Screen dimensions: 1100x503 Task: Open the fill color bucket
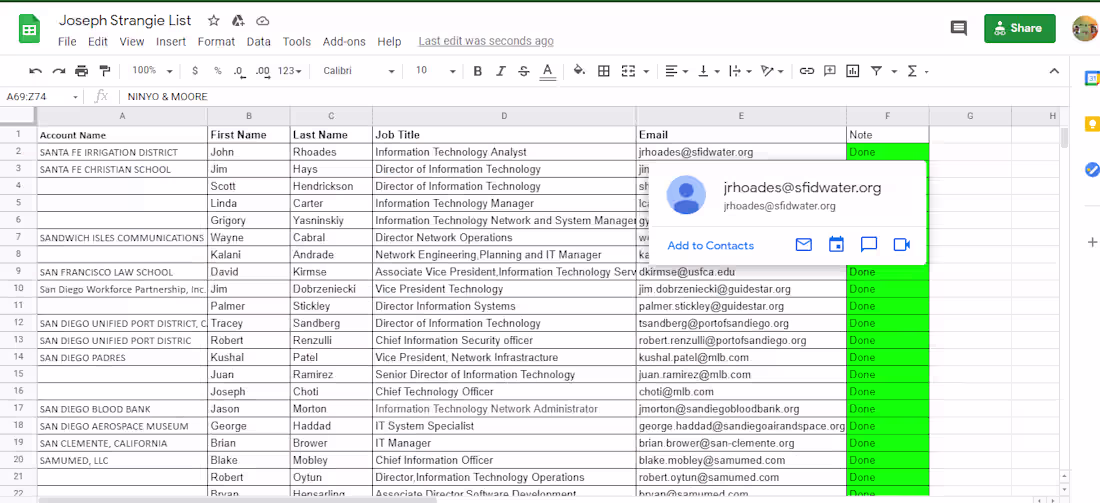pos(579,71)
